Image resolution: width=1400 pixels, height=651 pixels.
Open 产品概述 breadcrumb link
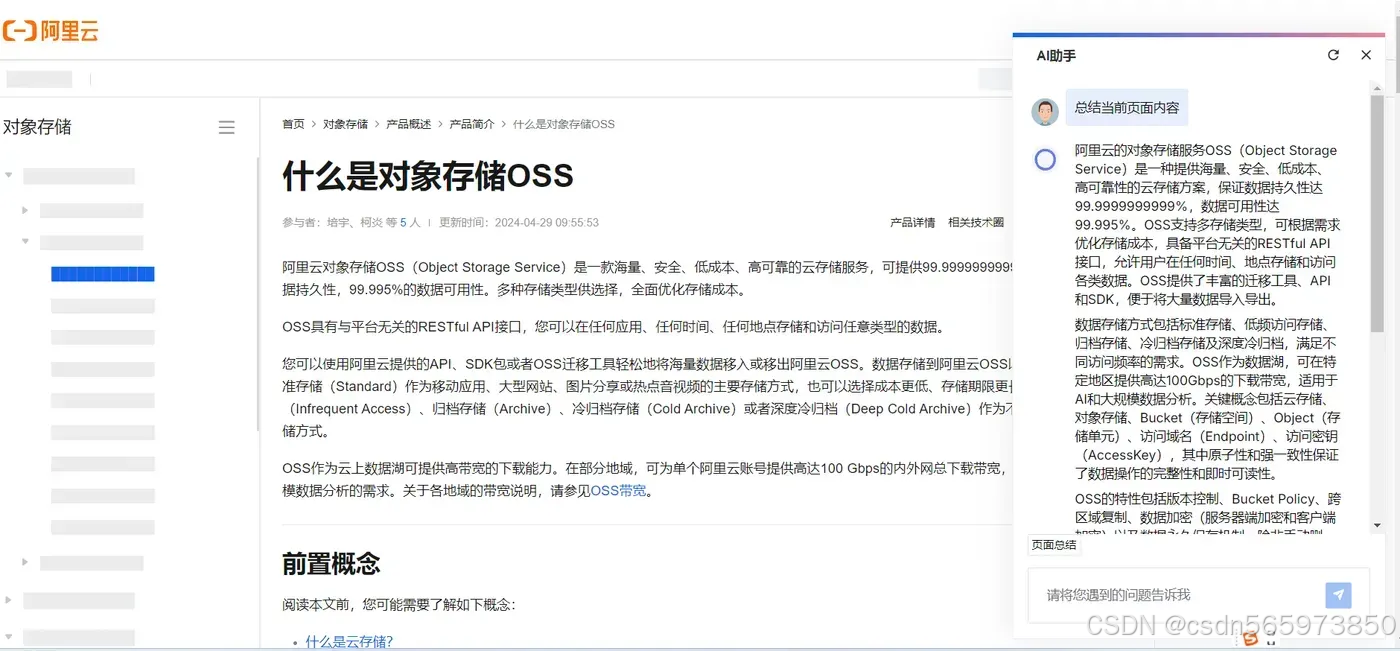coord(409,124)
